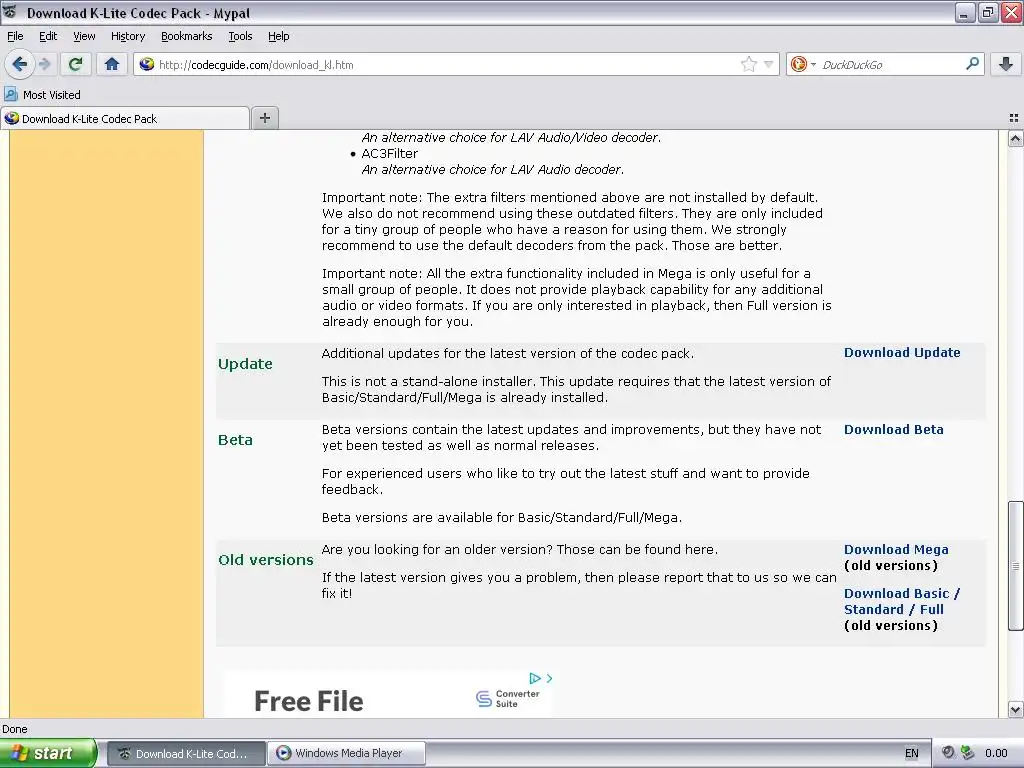Viewport: 1024px width, 768px height.
Task: Open the Bookmarks menu
Action: [x=187, y=36]
